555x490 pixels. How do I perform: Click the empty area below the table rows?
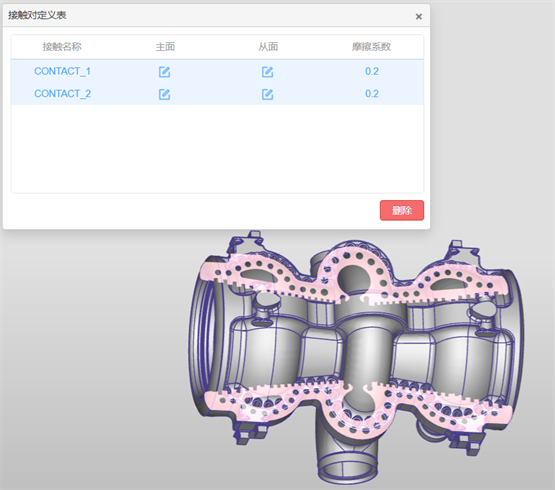[217, 149]
